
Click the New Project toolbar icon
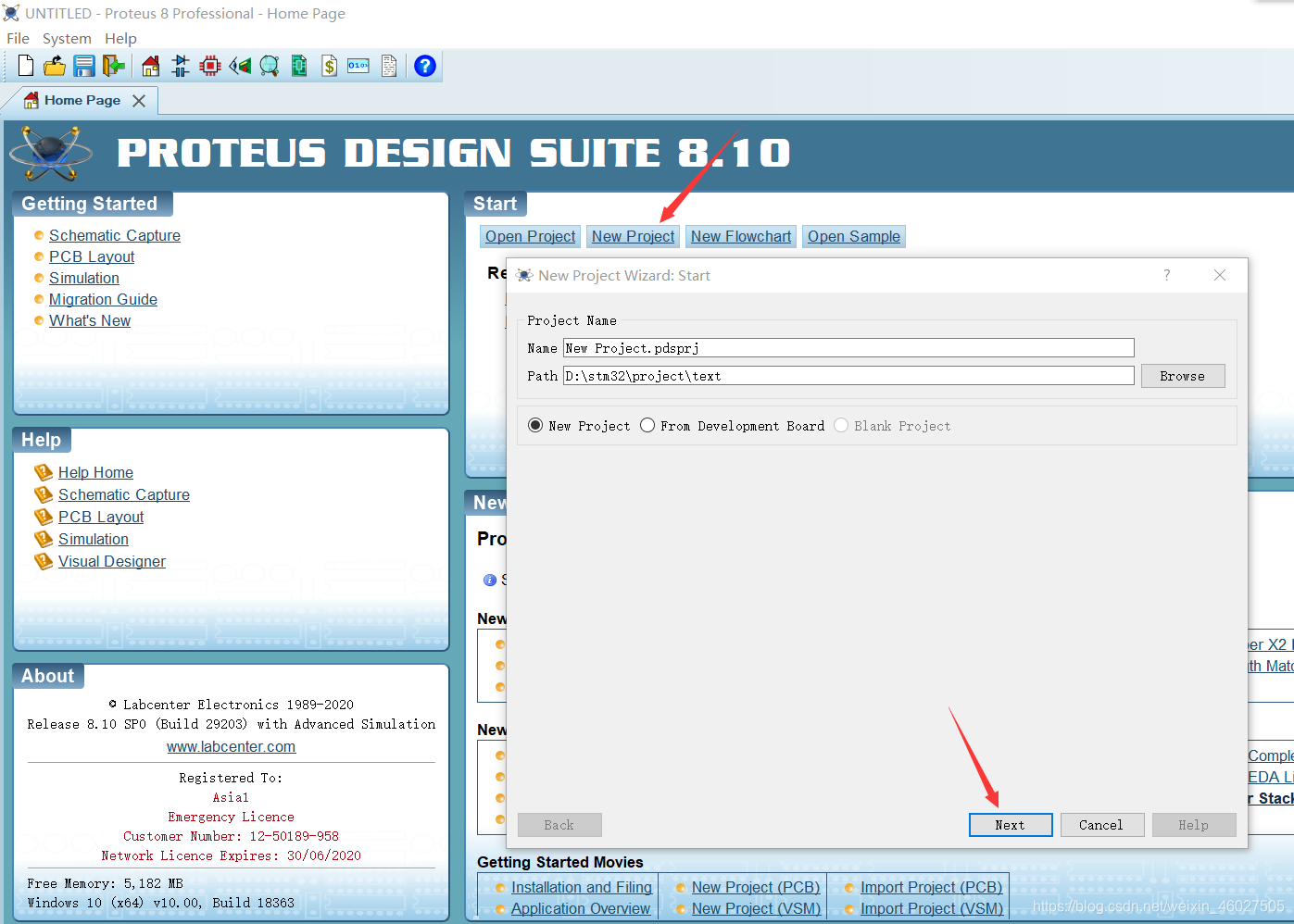(x=26, y=66)
